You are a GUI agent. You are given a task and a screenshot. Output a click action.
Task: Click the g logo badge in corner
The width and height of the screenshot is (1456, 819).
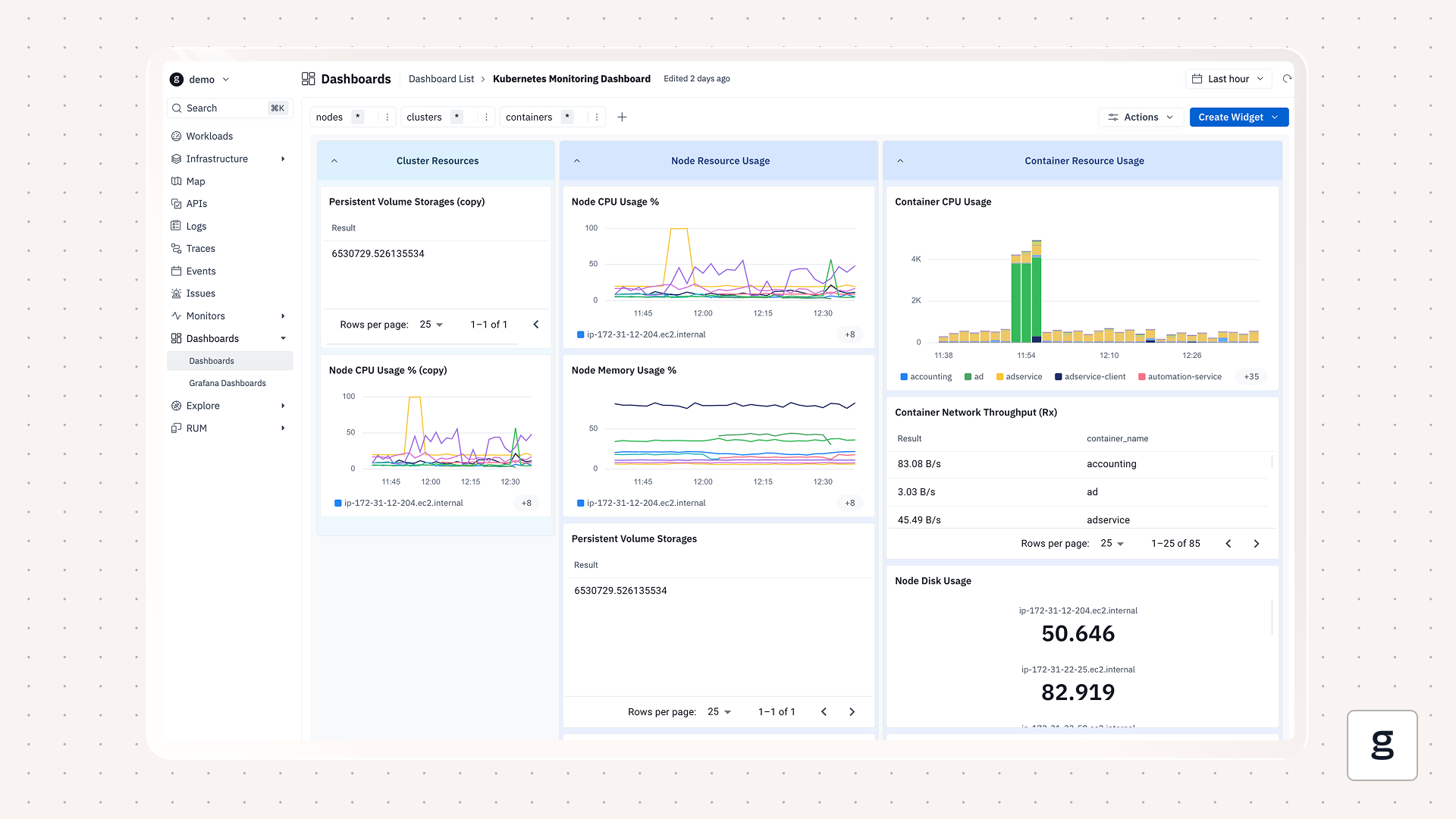pos(1382,745)
